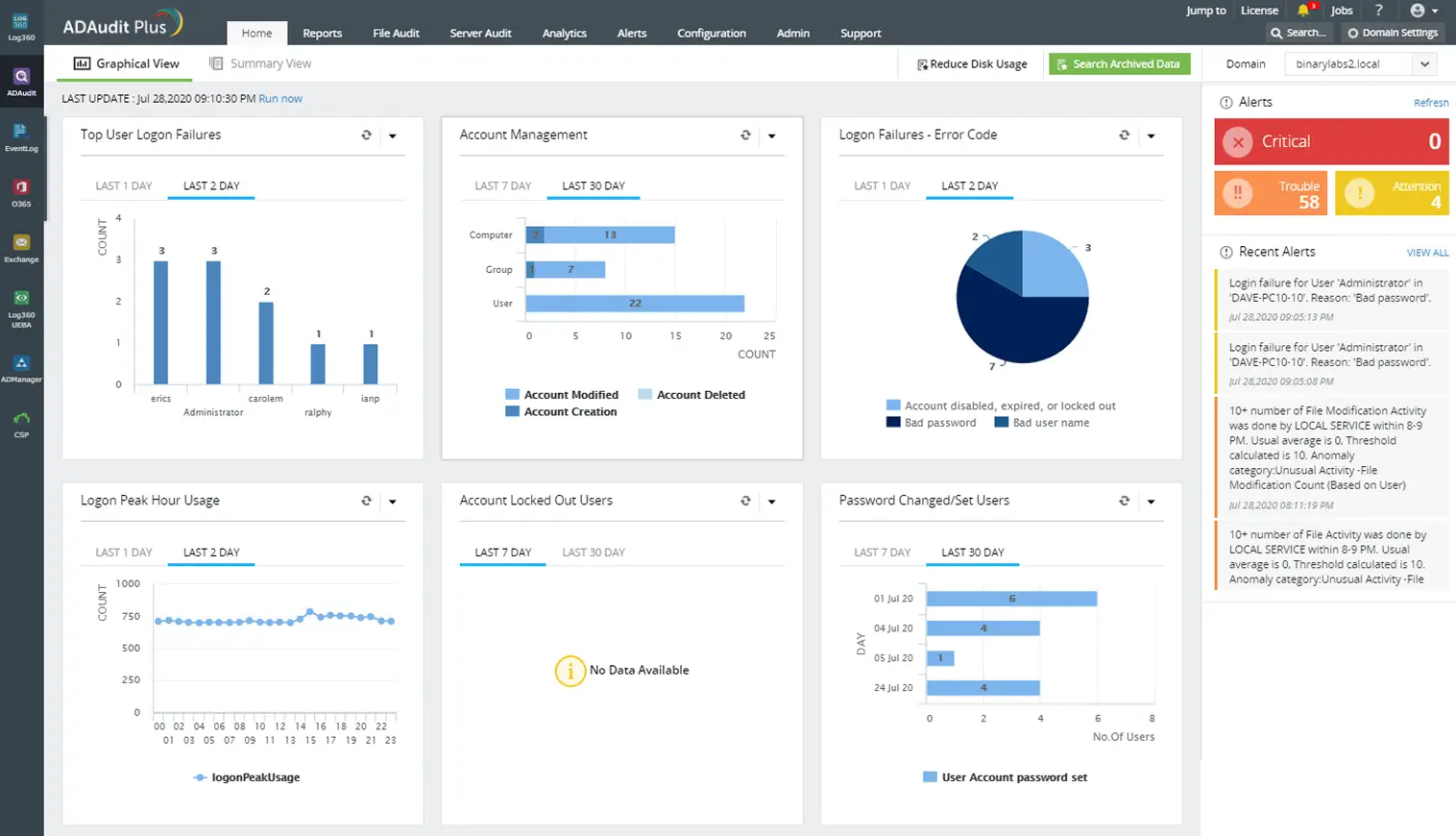This screenshot has height=836, width=1456.
Task: Click Reduce Disk Usage button
Action: pyautogui.click(x=972, y=64)
